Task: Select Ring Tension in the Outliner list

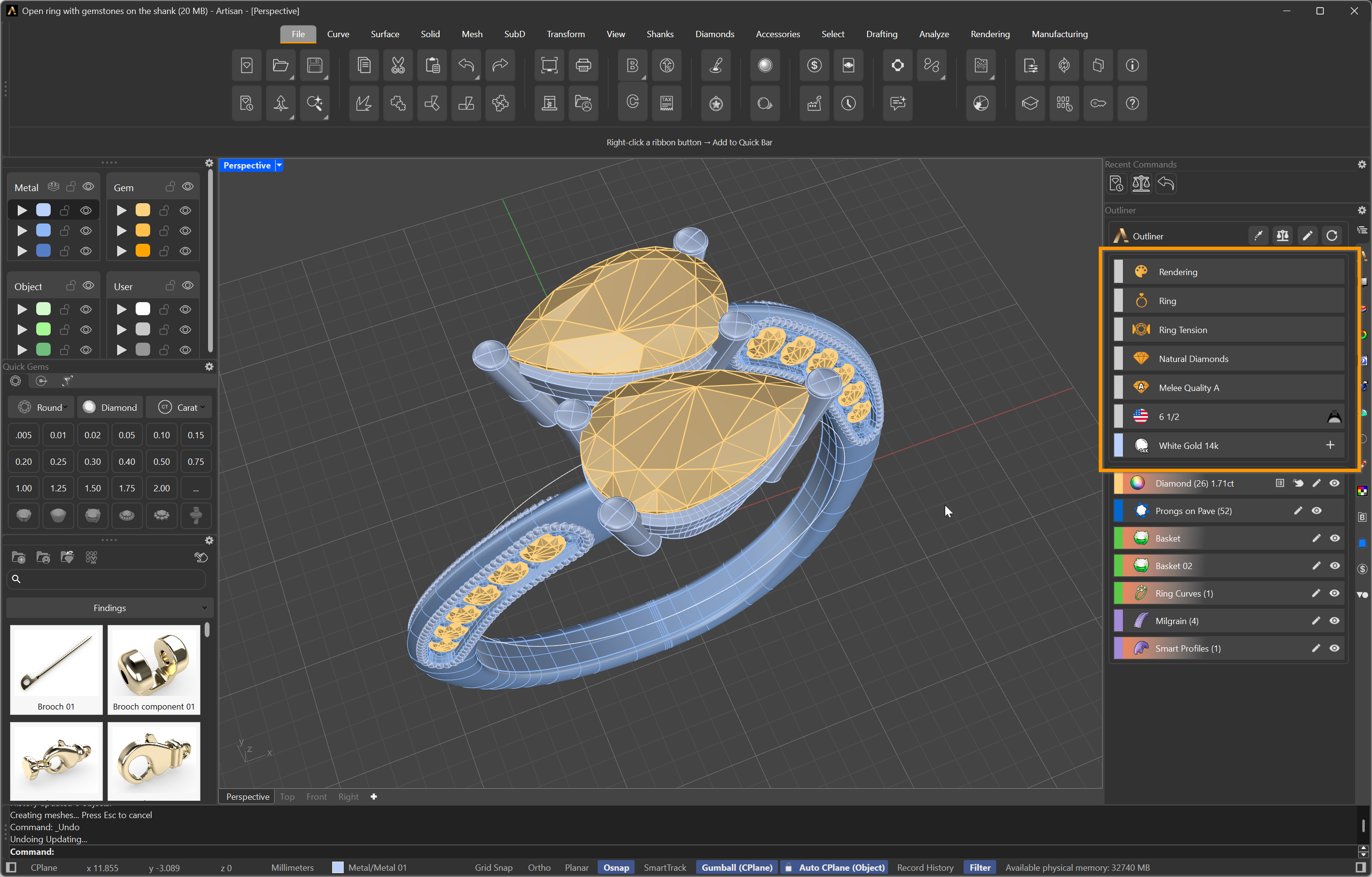Action: (x=1229, y=330)
